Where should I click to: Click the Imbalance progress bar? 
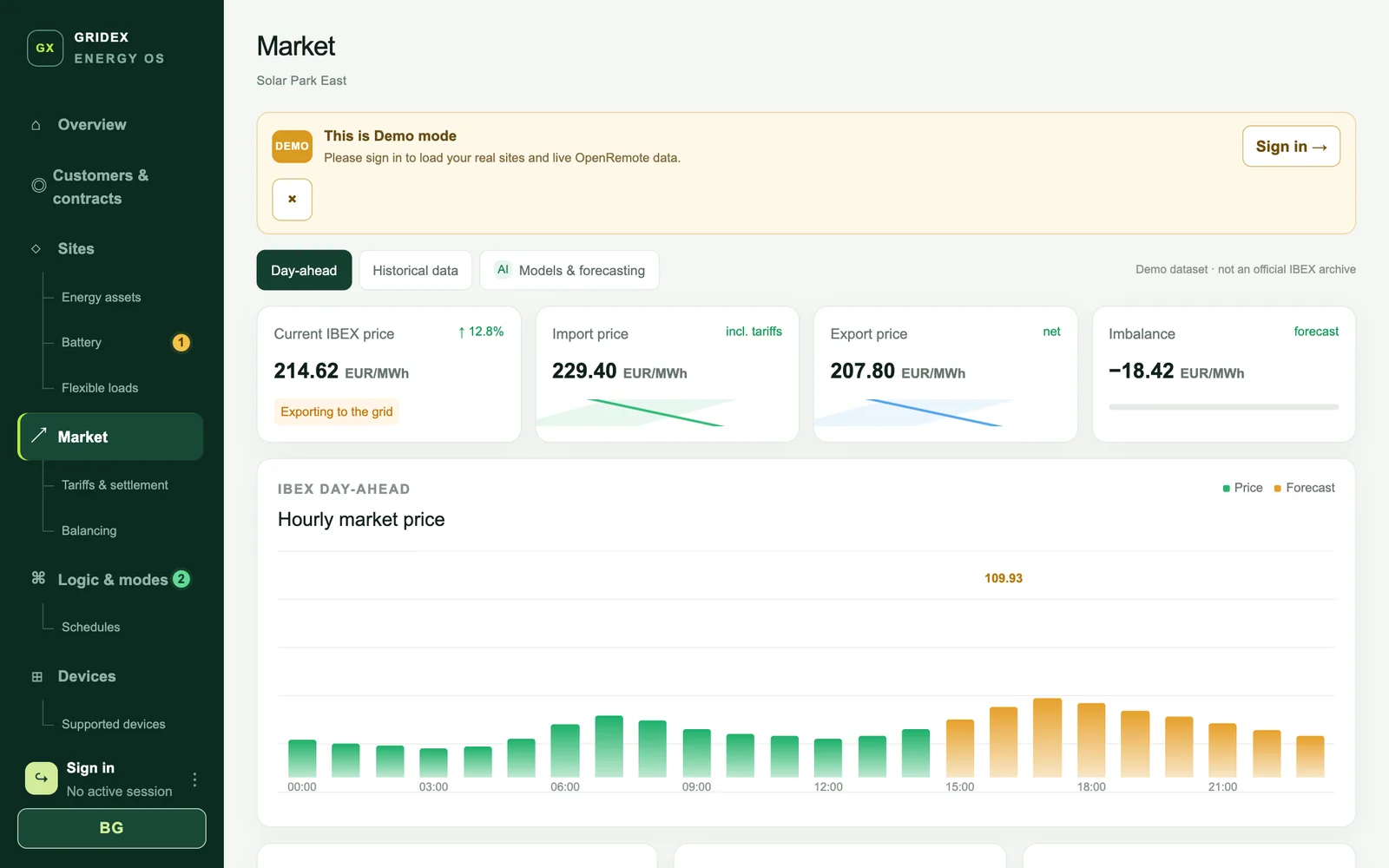point(1223,407)
